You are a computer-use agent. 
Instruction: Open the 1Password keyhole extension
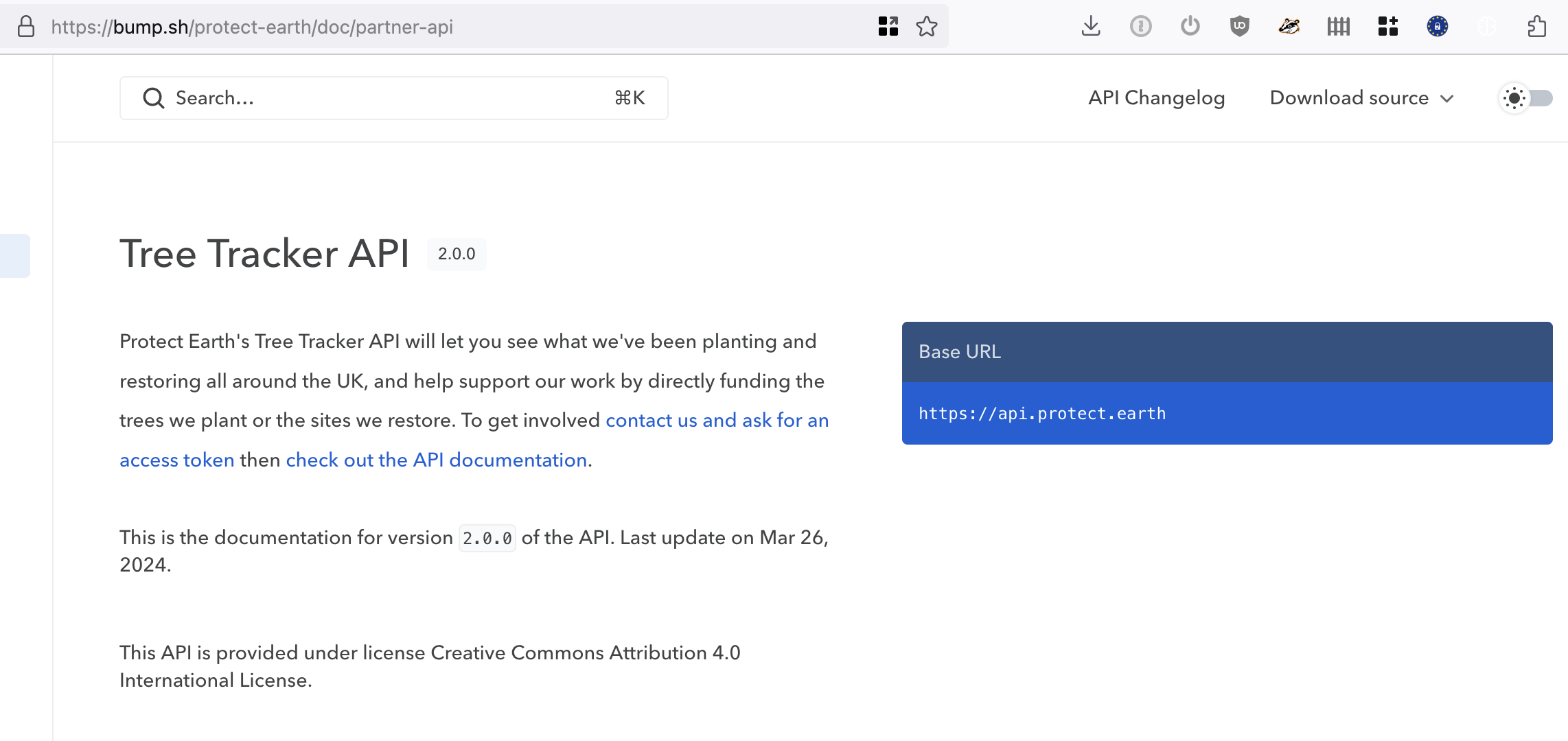(x=1140, y=27)
